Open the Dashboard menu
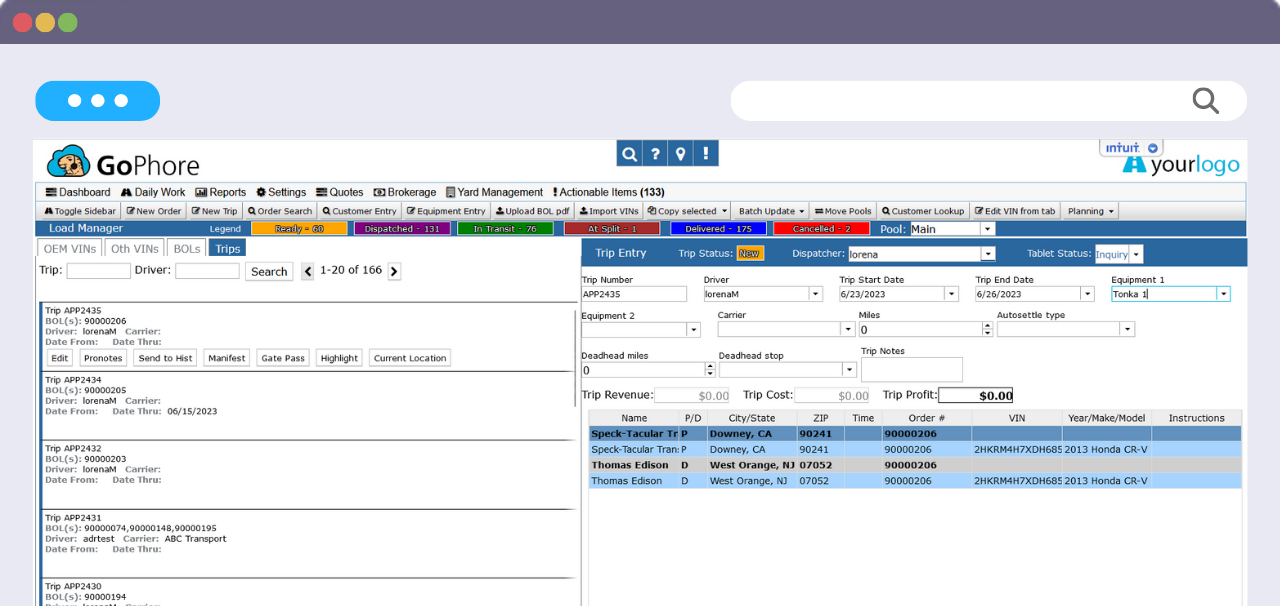1280x606 pixels. pos(78,192)
